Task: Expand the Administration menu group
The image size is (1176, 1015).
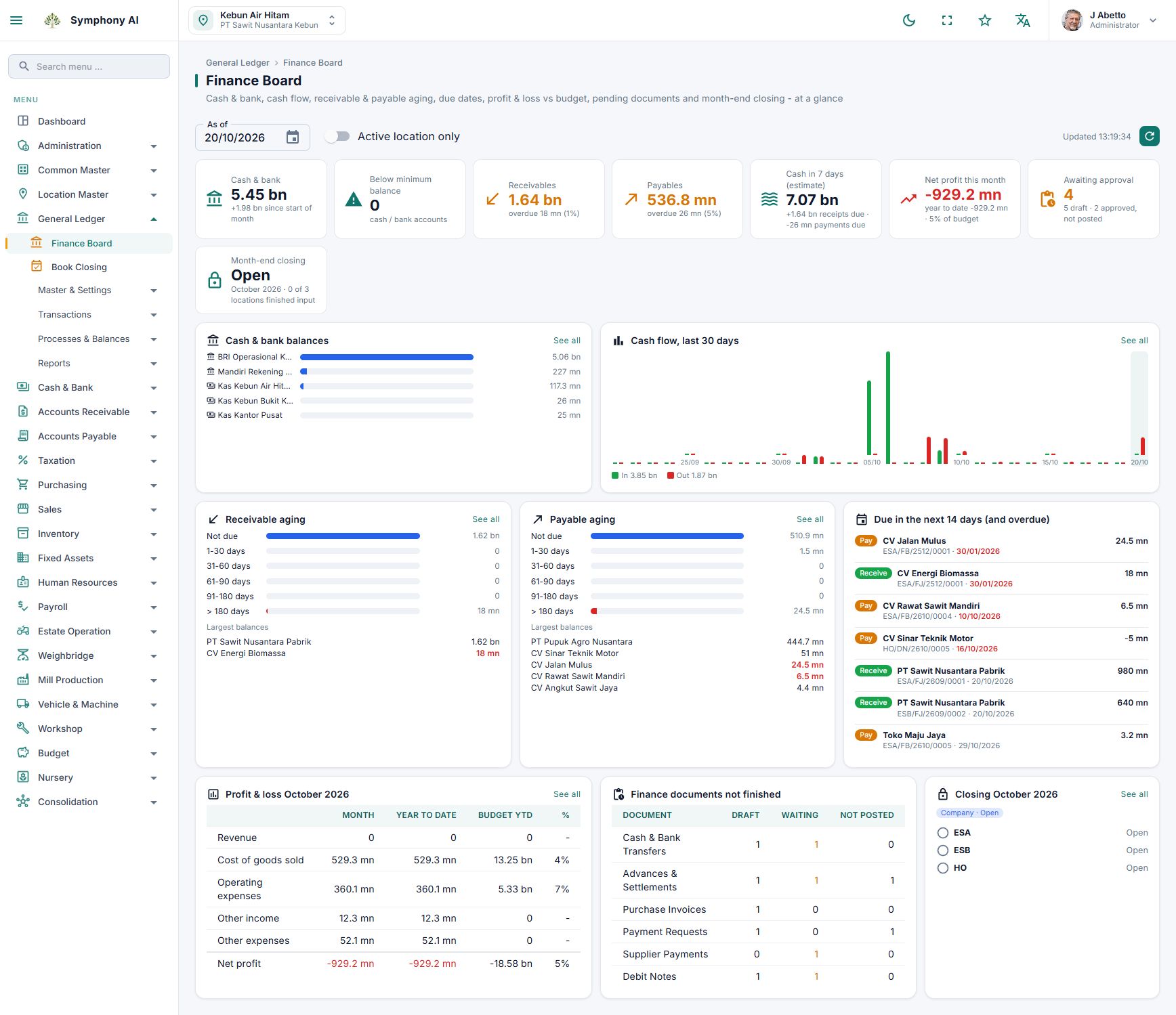Action: tap(89, 146)
